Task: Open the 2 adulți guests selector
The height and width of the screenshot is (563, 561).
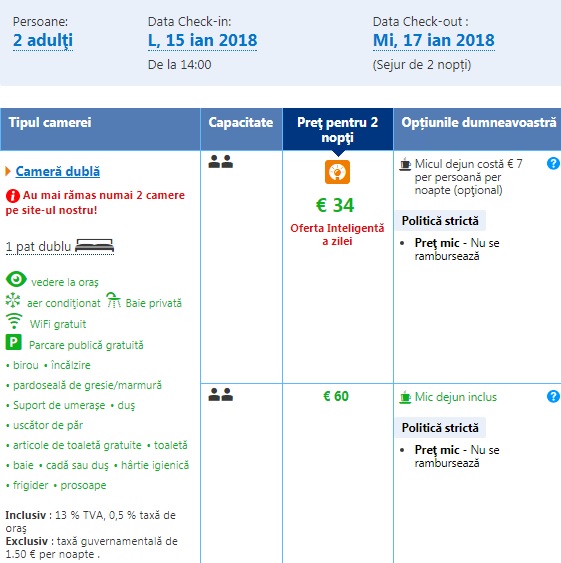Action: [x=43, y=40]
